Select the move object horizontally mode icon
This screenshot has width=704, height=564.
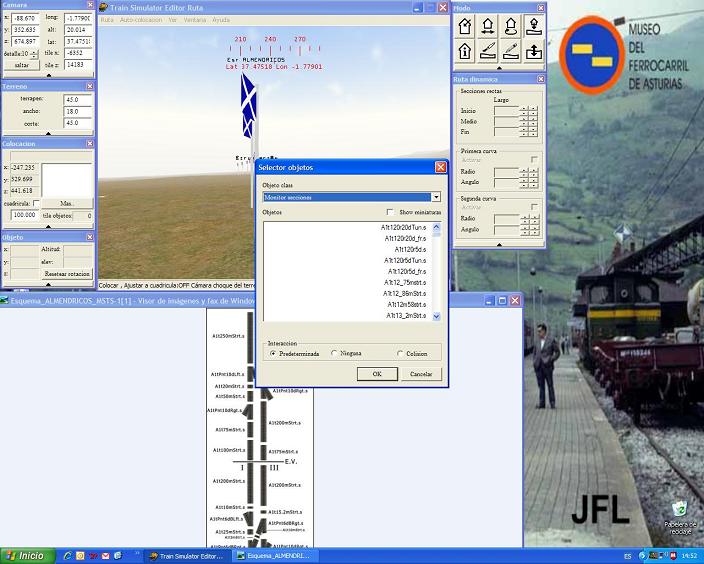[488, 27]
